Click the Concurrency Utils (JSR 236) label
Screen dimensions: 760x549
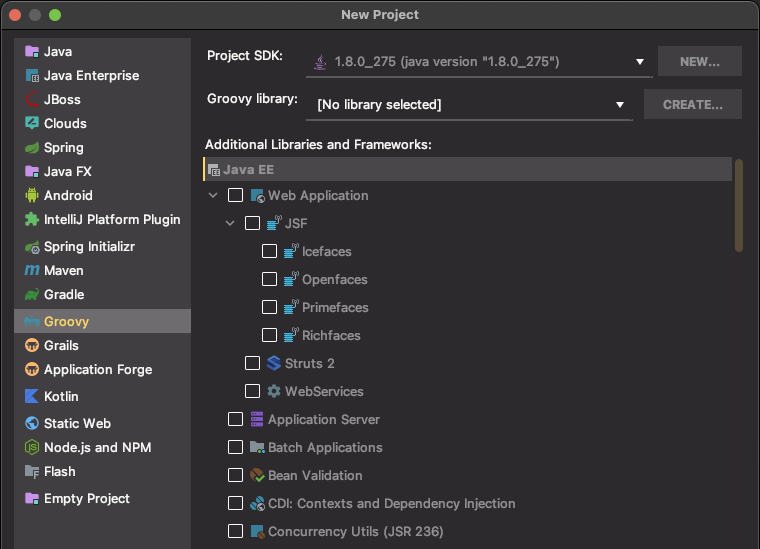point(355,532)
